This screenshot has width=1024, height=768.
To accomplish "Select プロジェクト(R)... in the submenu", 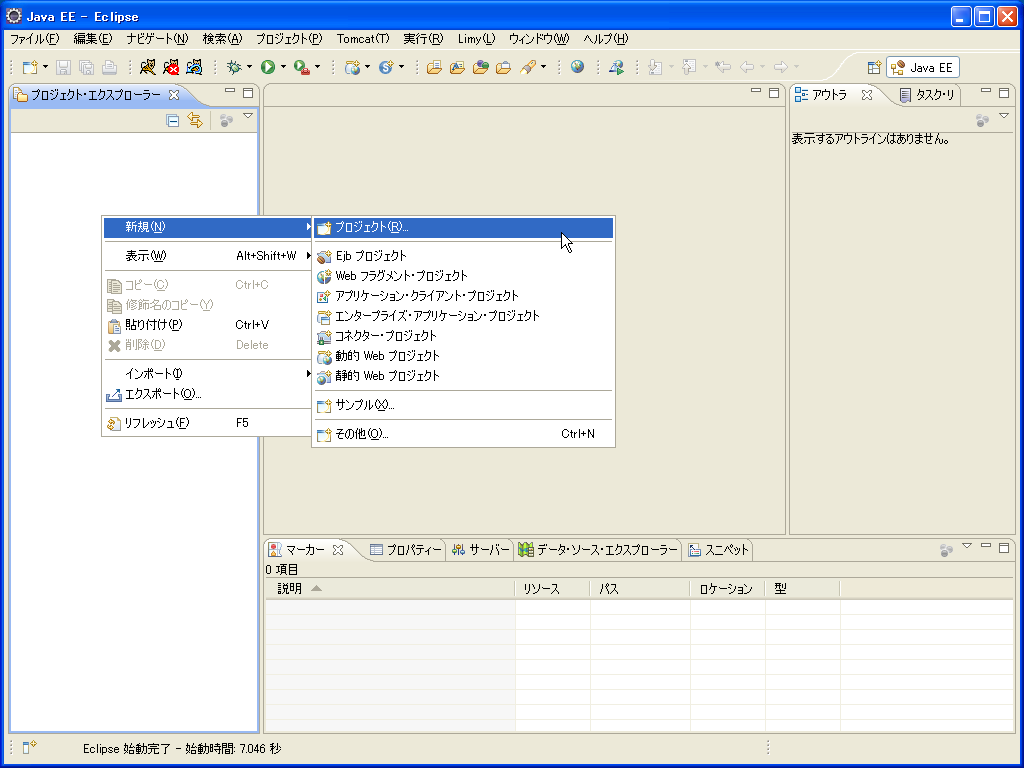I will pyautogui.click(x=463, y=227).
